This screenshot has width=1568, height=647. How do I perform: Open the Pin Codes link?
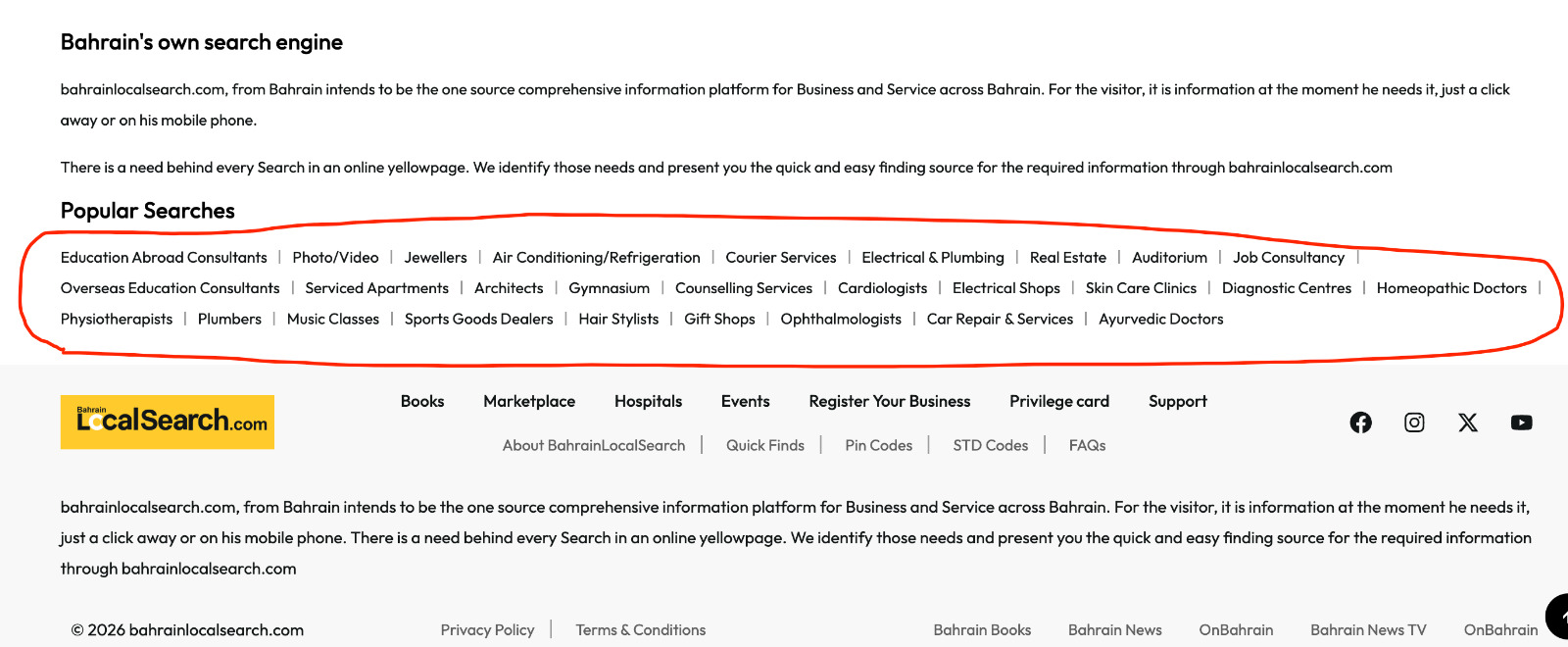(x=879, y=445)
